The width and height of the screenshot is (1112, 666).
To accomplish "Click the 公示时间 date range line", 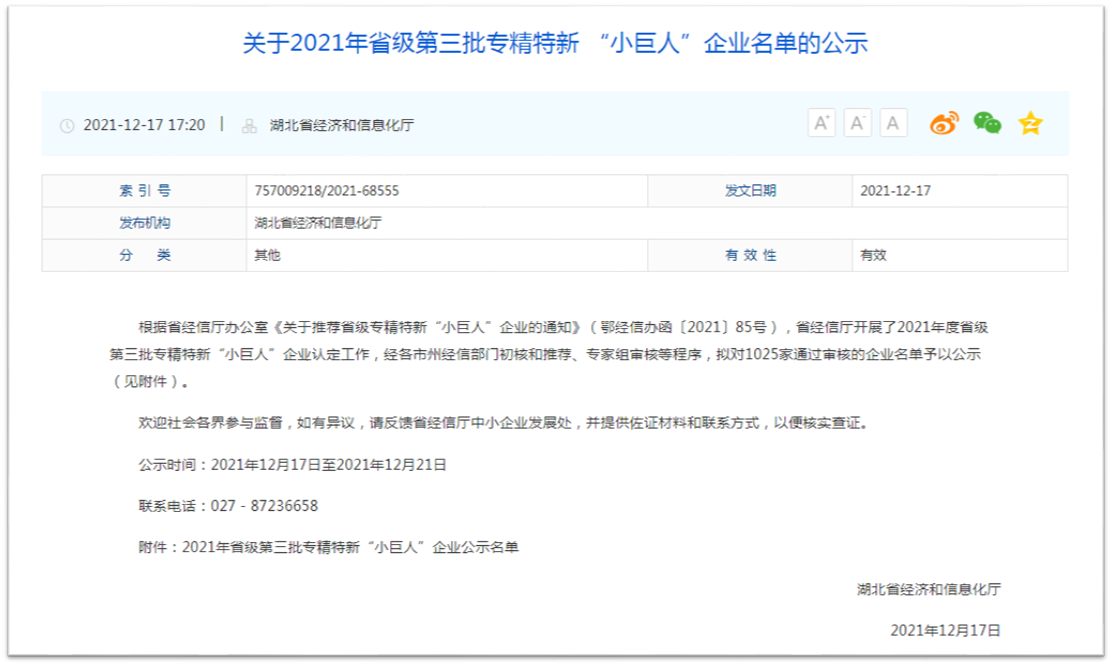I will (x=292, y=464).
